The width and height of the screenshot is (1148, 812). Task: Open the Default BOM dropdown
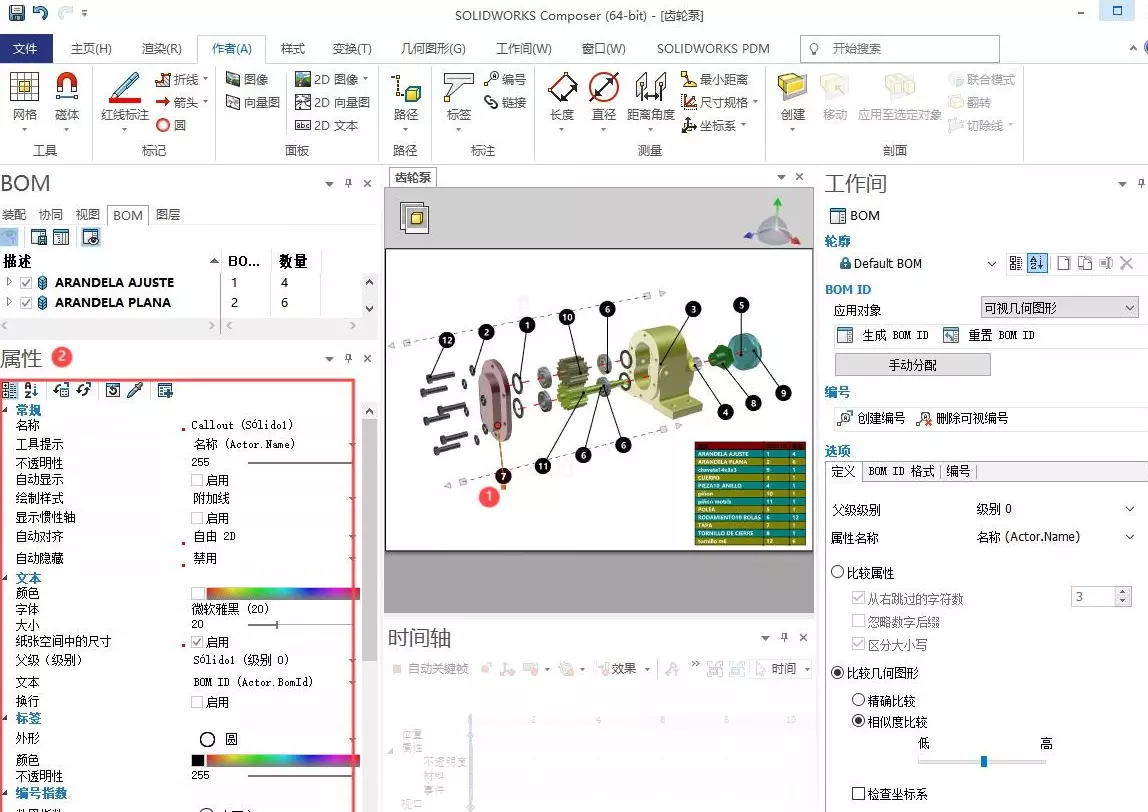click(x=991, y=263)
